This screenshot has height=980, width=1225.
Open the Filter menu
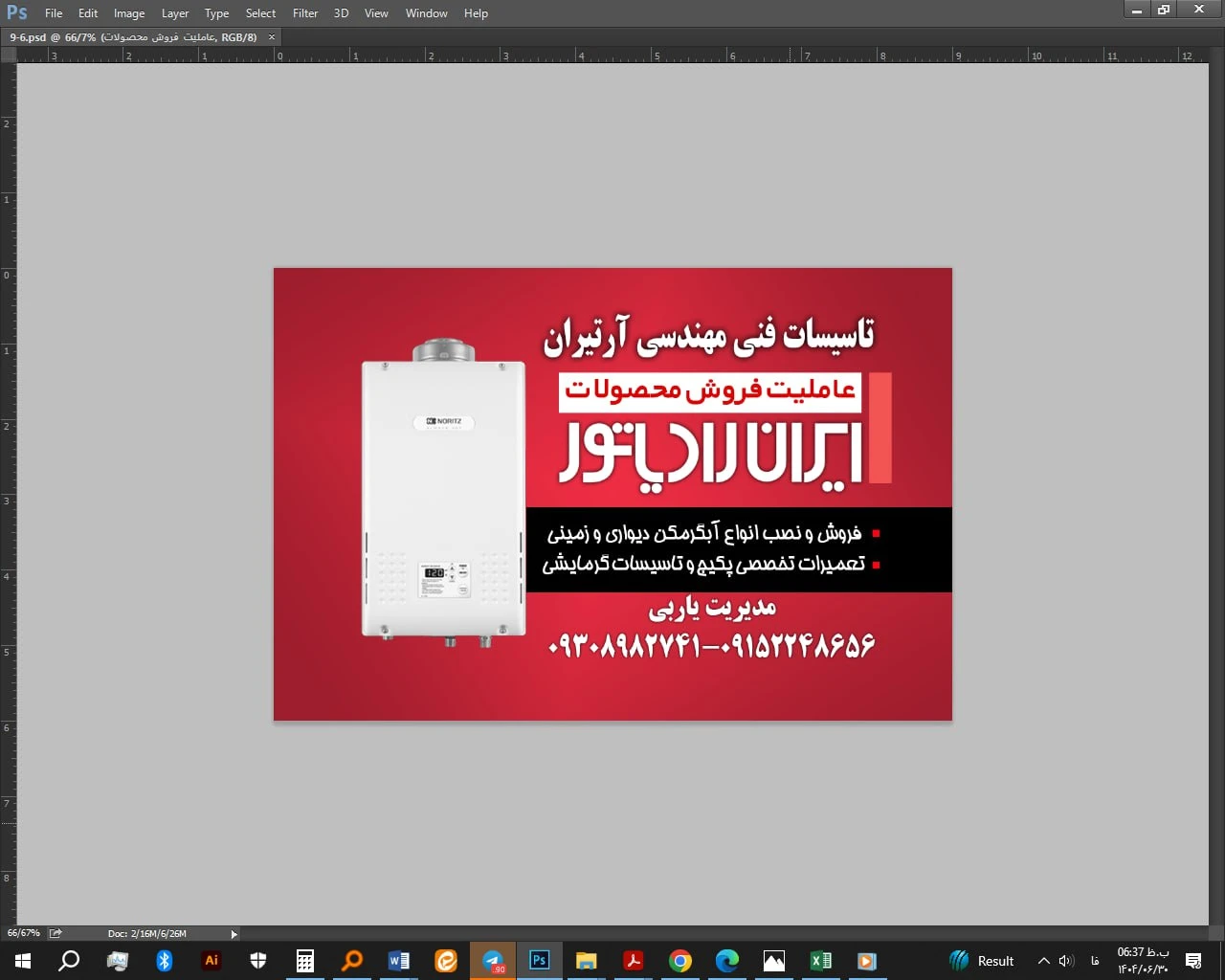tap(305, 13)
